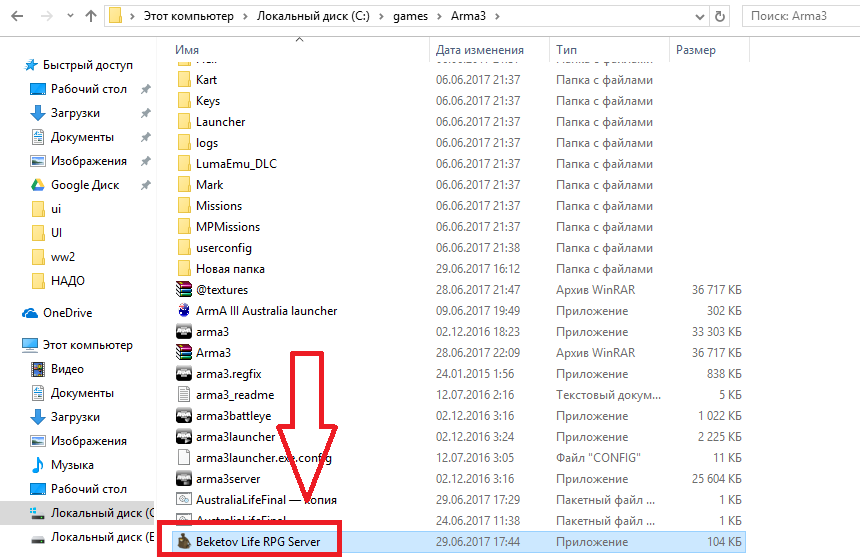860x557 pixels.
Task: Click Launcher folder icon
Action: click(184, 122)
